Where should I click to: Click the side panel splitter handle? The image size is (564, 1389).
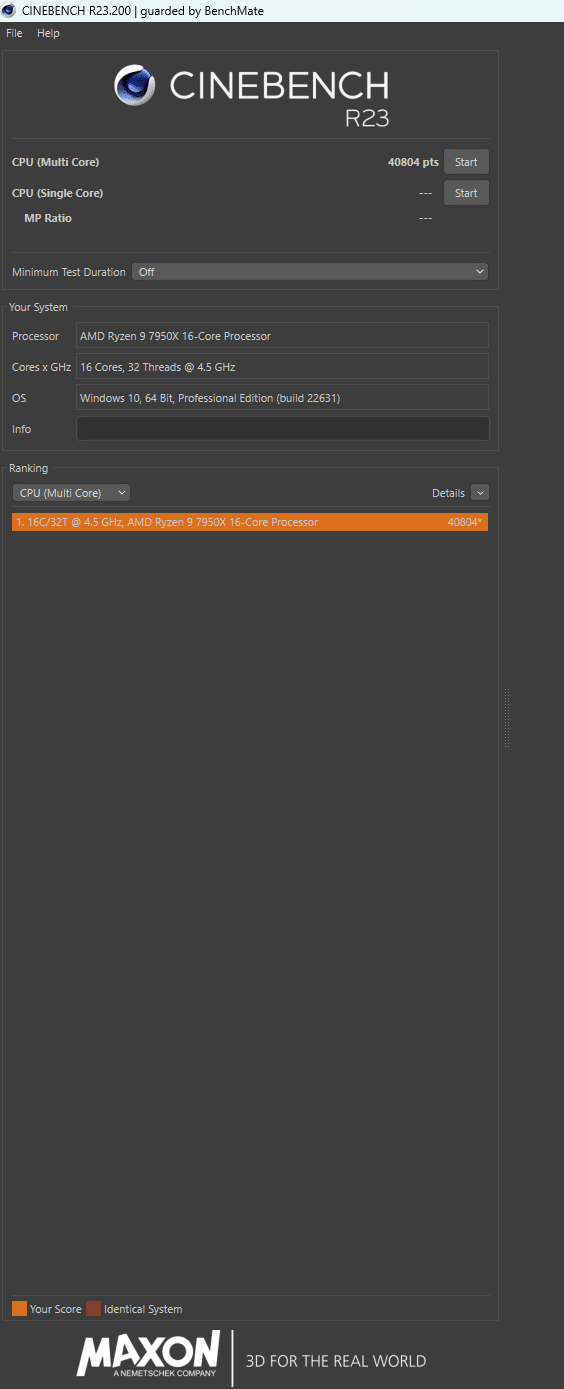tap(507, 717)
